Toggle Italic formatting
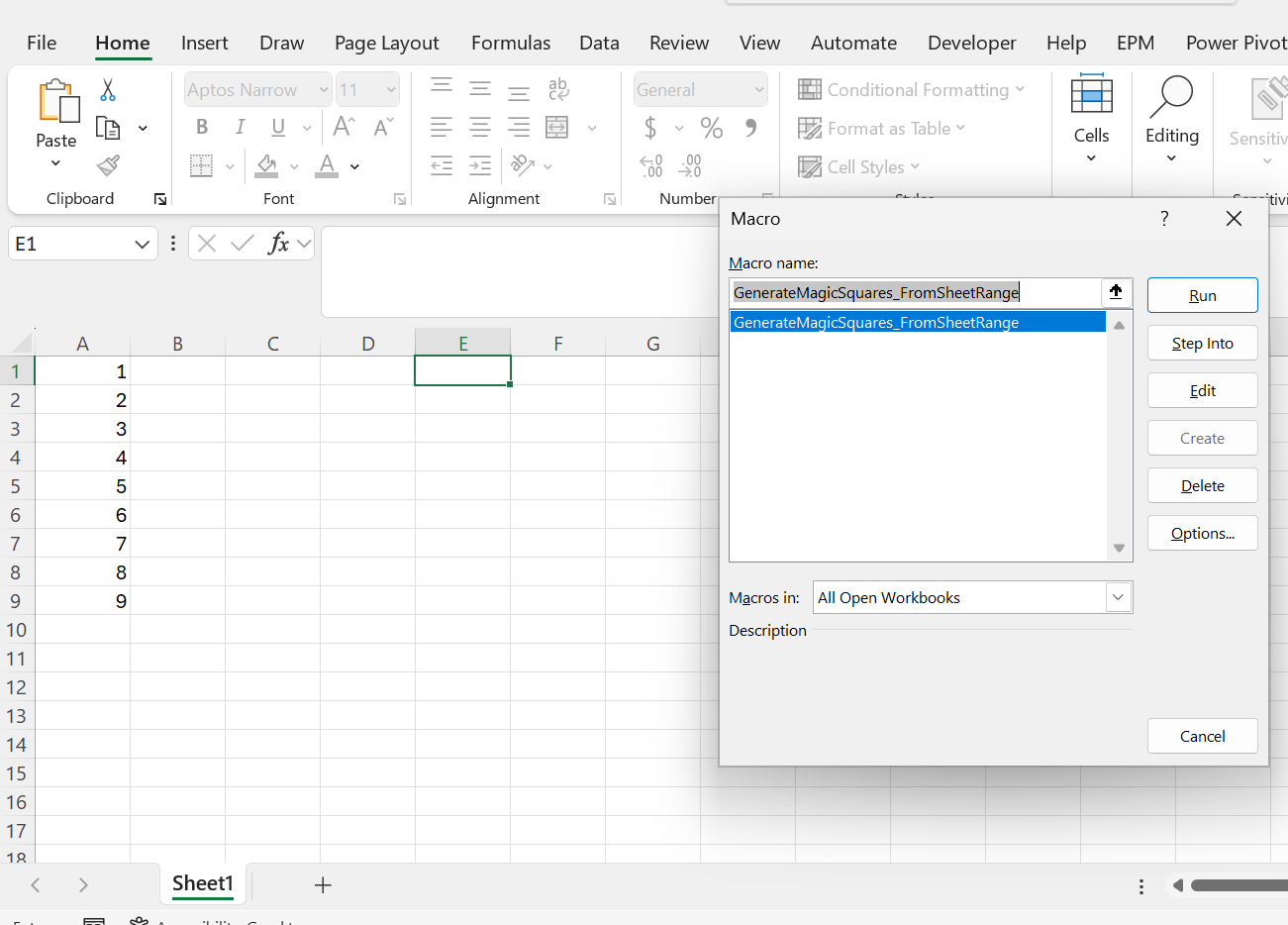 tap(240, 127)
